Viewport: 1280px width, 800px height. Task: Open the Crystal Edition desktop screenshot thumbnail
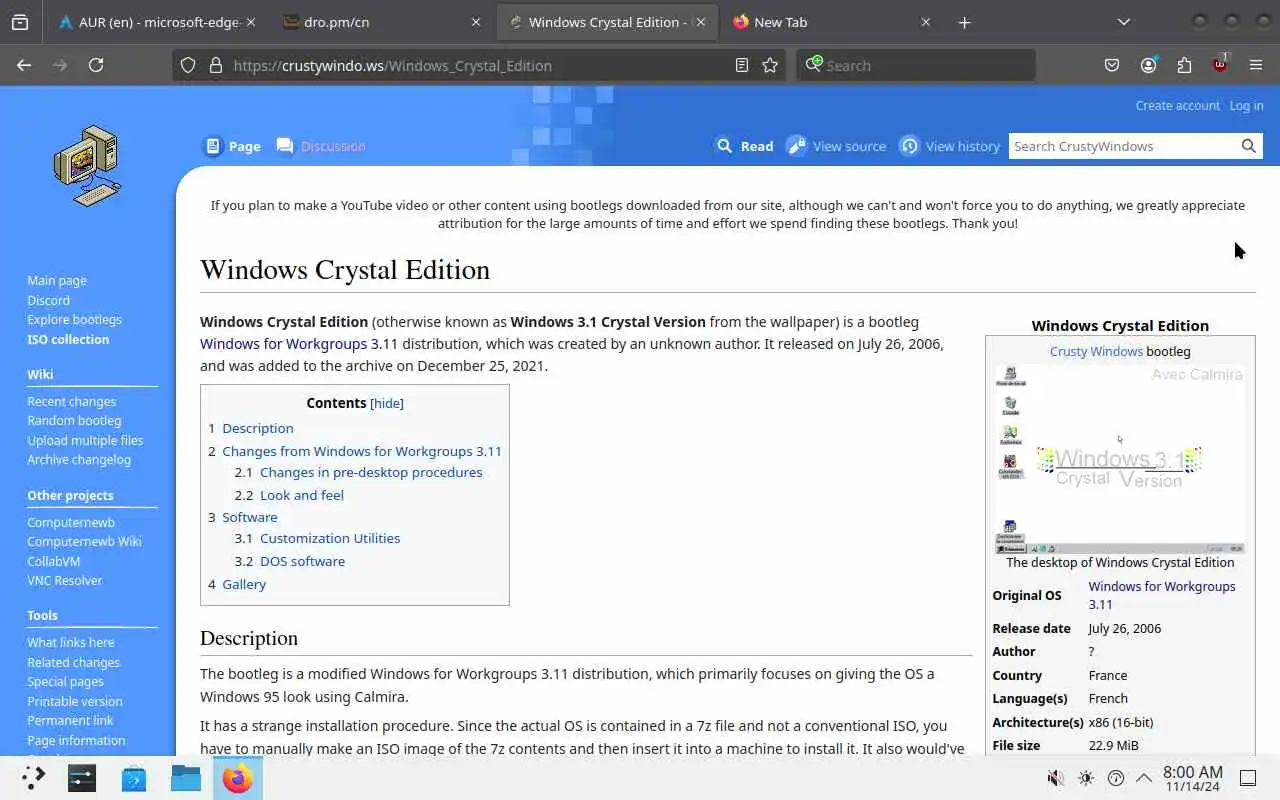[x=1120, y=458]
